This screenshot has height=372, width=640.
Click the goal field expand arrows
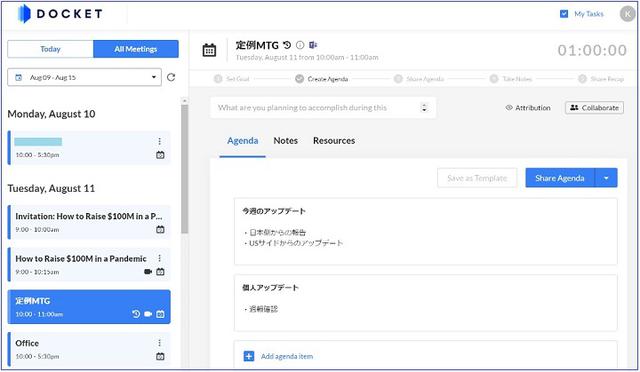coord(424,108)
